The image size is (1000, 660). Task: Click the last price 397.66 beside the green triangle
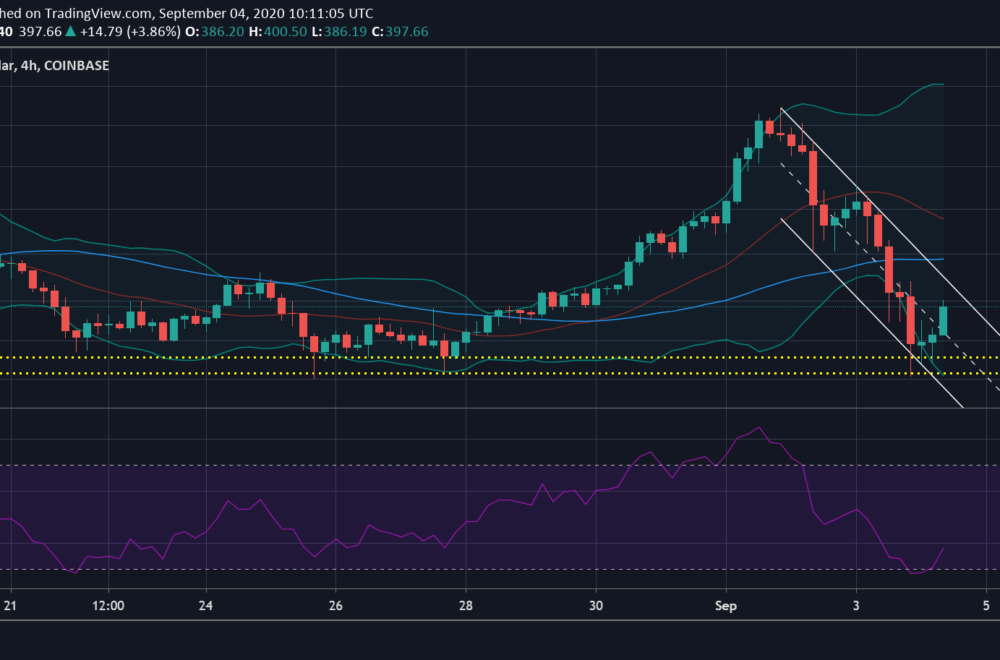[x=40, y=32]
